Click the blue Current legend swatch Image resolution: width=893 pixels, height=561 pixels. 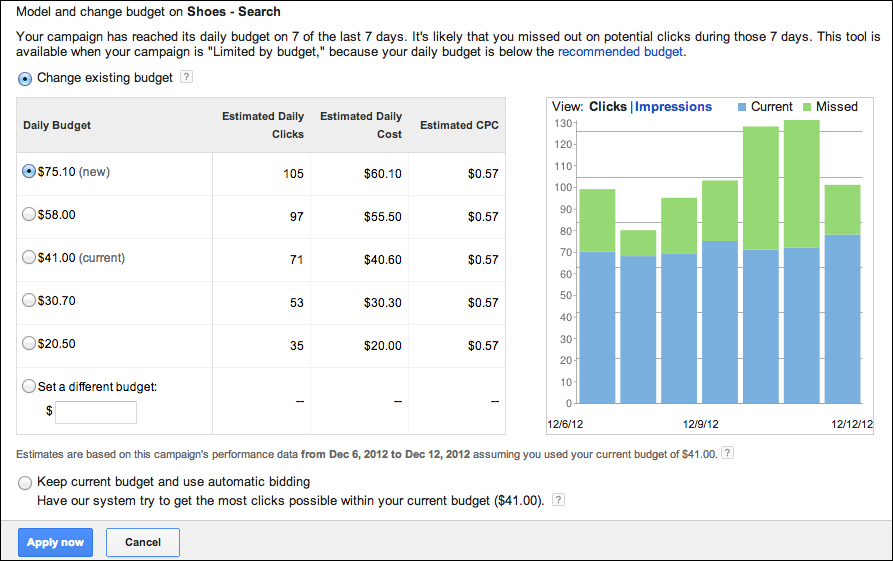tap(741, 107)
